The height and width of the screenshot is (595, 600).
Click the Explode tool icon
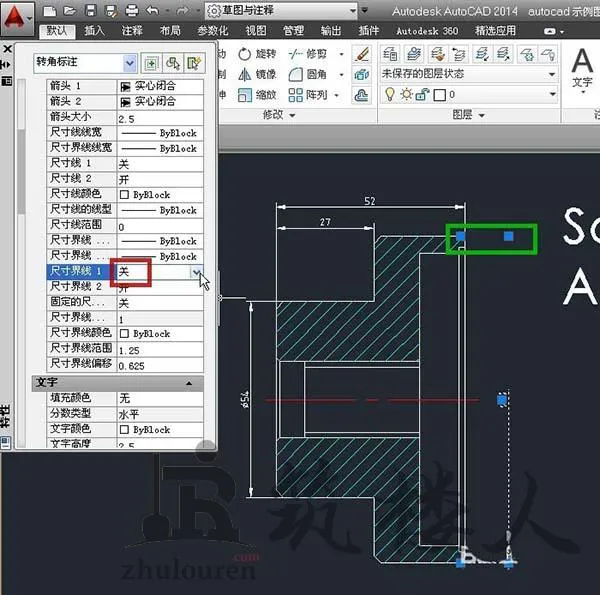tap(361, 74)
